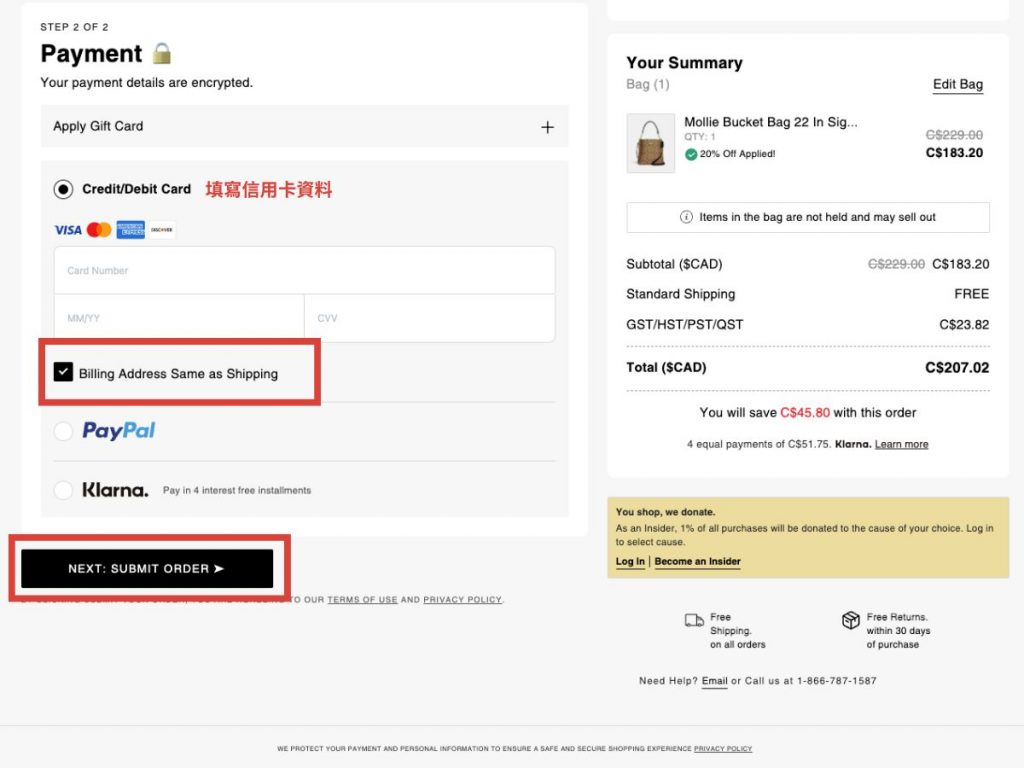Click the CVV input field

pyautogui.click(x=429, y=318)
